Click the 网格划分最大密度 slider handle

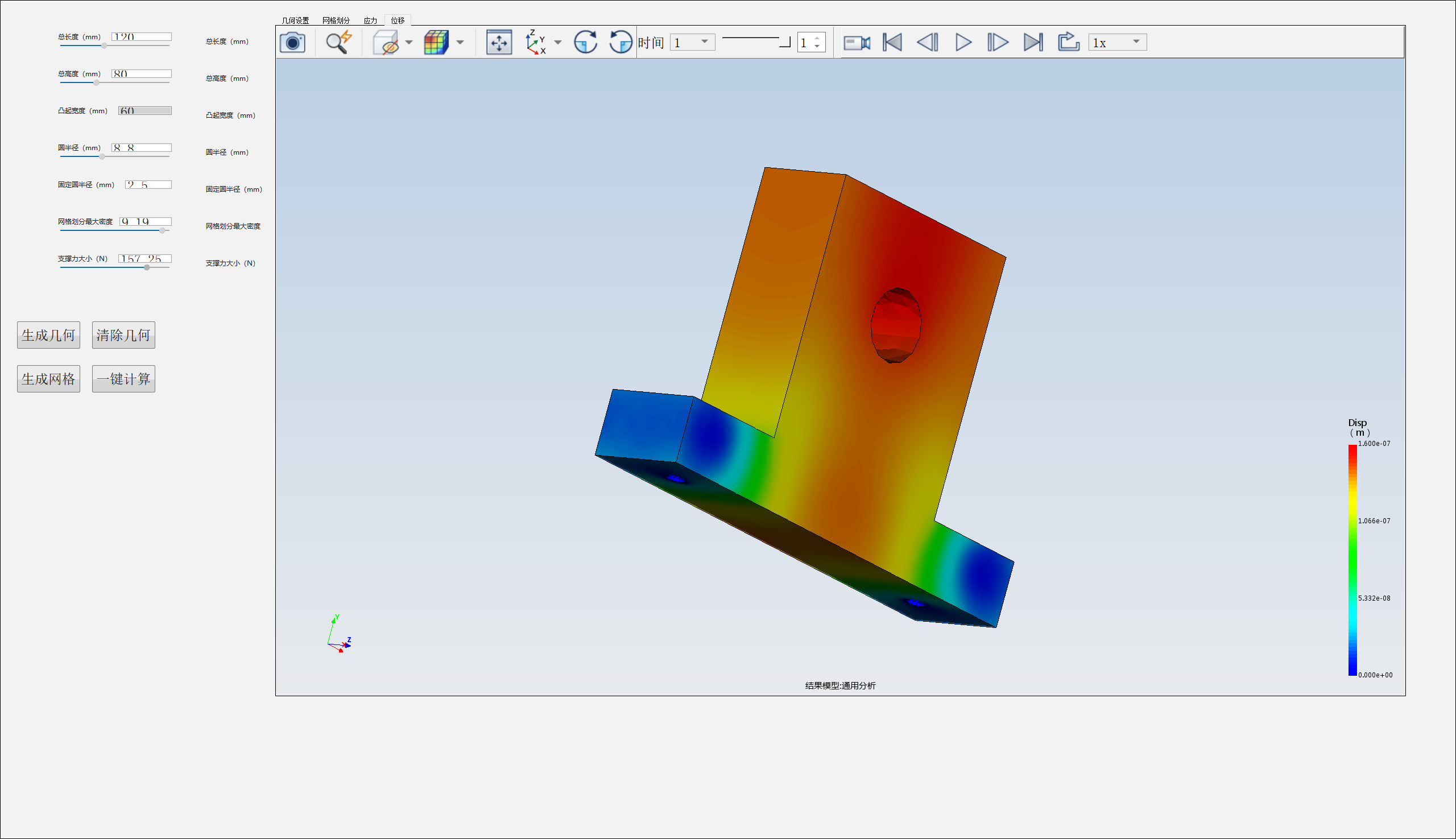point(163,230)
